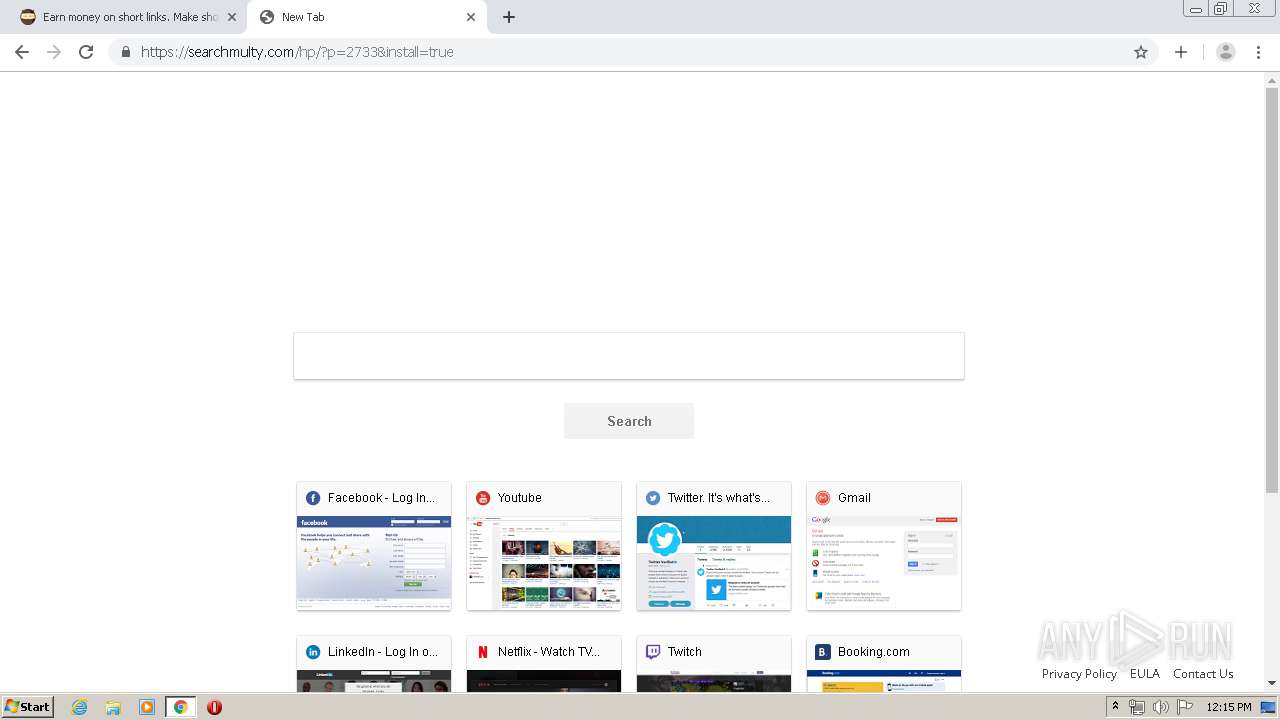The image size is (1280, 720).
Task: Open a new tab with the plus button
Action: [x=509, y=17]
